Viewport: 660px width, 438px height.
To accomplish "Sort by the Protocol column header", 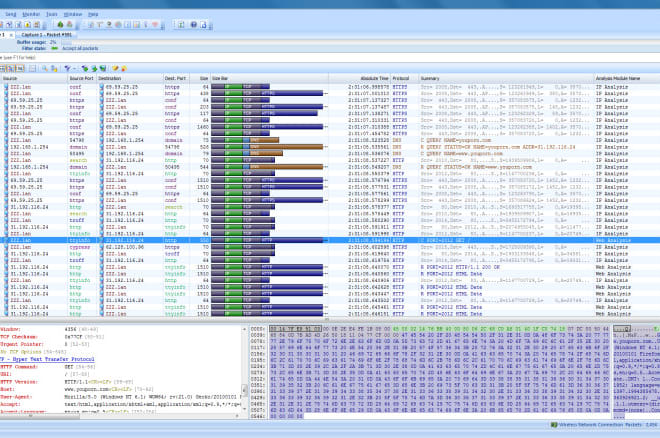I will [x=405, y=78].
